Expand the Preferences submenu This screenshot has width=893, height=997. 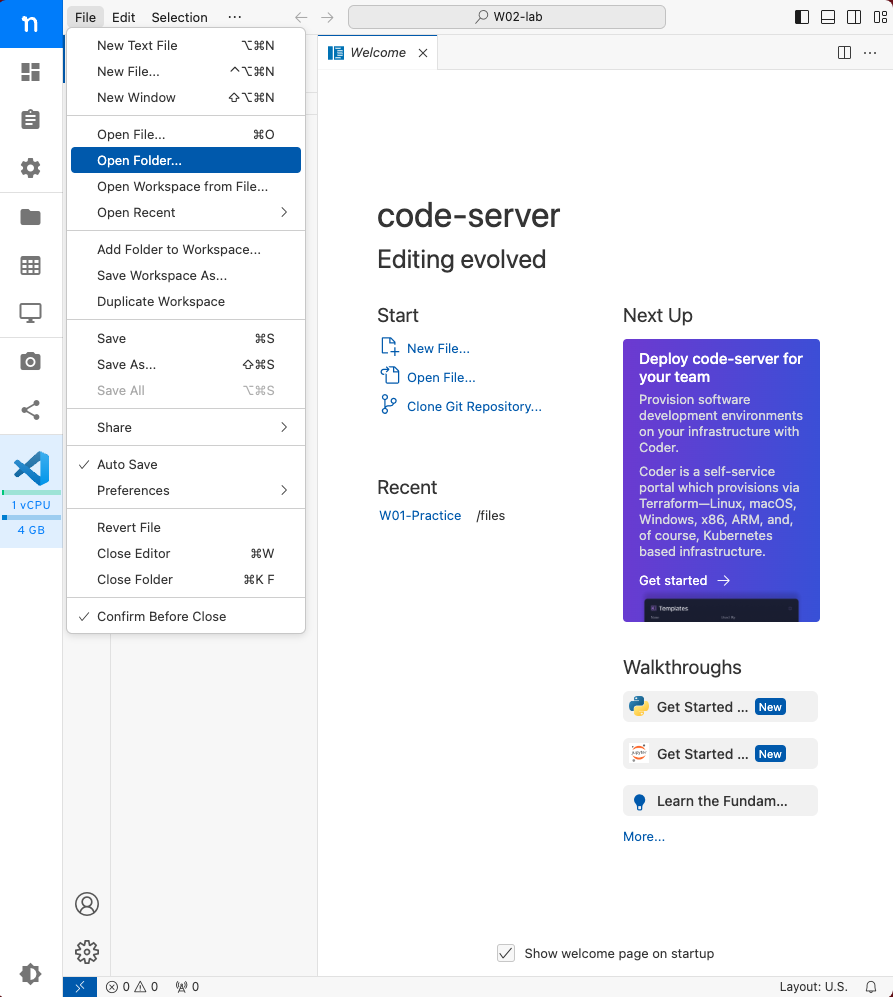186,491
